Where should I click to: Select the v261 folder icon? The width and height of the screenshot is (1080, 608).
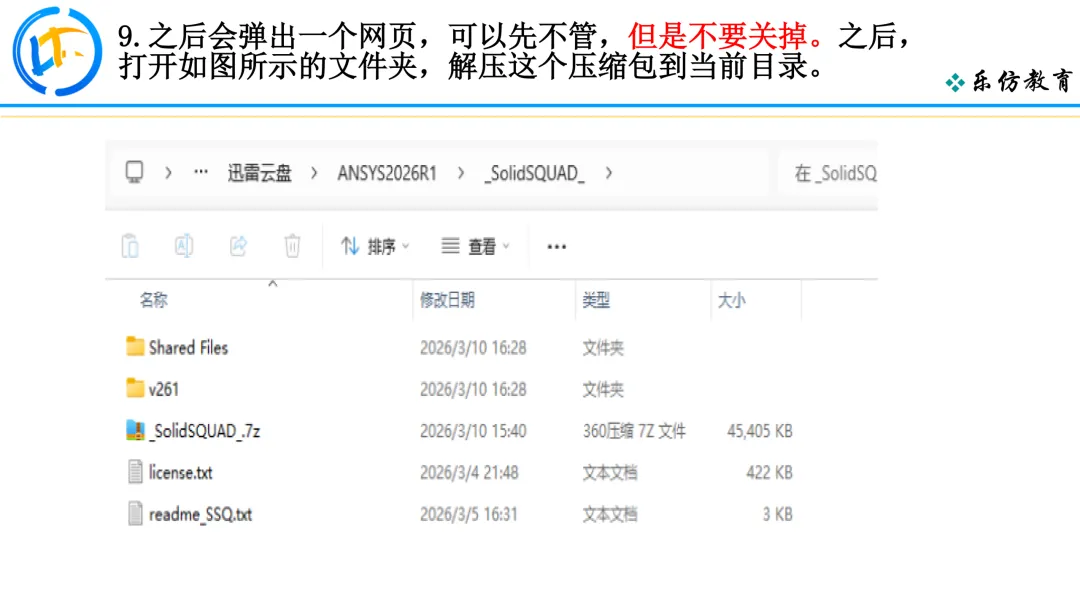click(x=135, y=388)
